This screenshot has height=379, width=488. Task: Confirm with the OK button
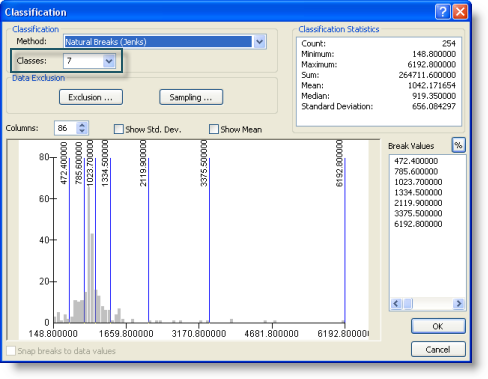(438, 326)
